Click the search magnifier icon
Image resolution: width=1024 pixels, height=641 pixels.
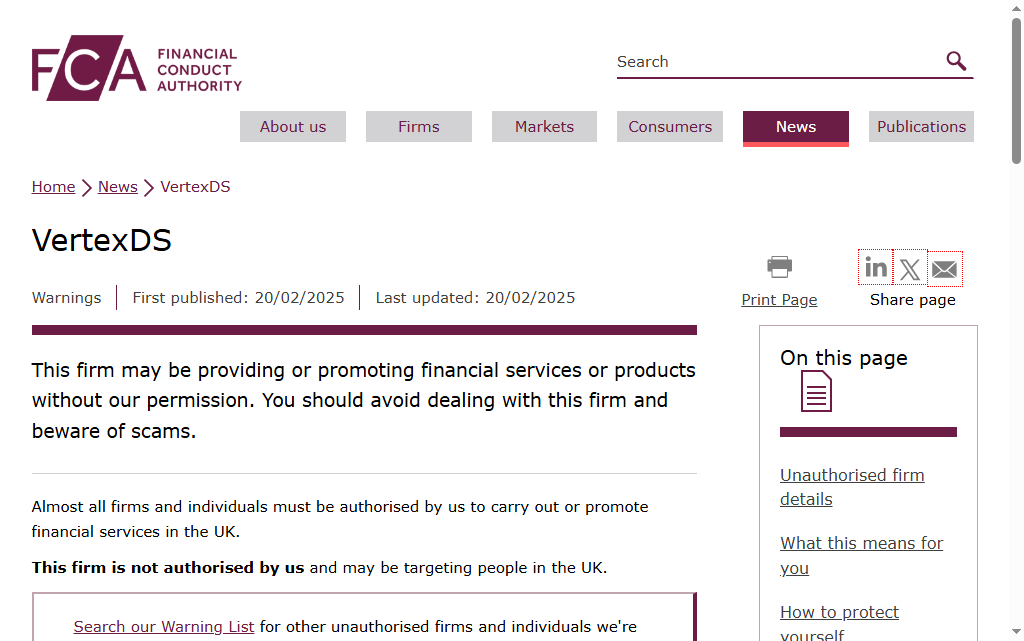coord(956,61)
